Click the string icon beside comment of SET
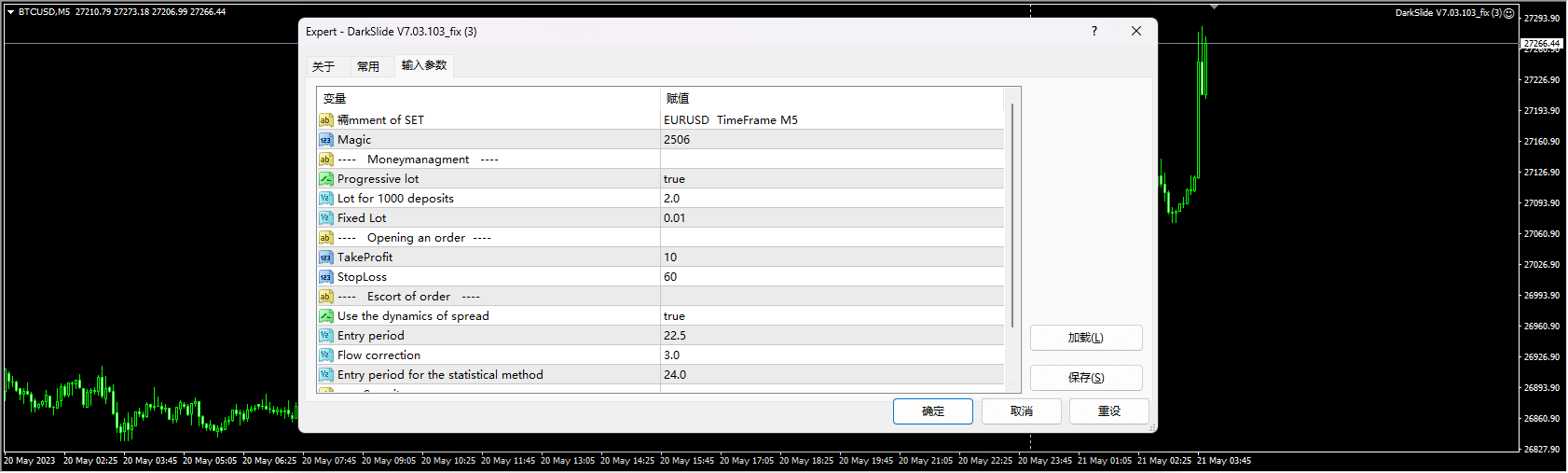1568x473 pixels. (325, 120)
